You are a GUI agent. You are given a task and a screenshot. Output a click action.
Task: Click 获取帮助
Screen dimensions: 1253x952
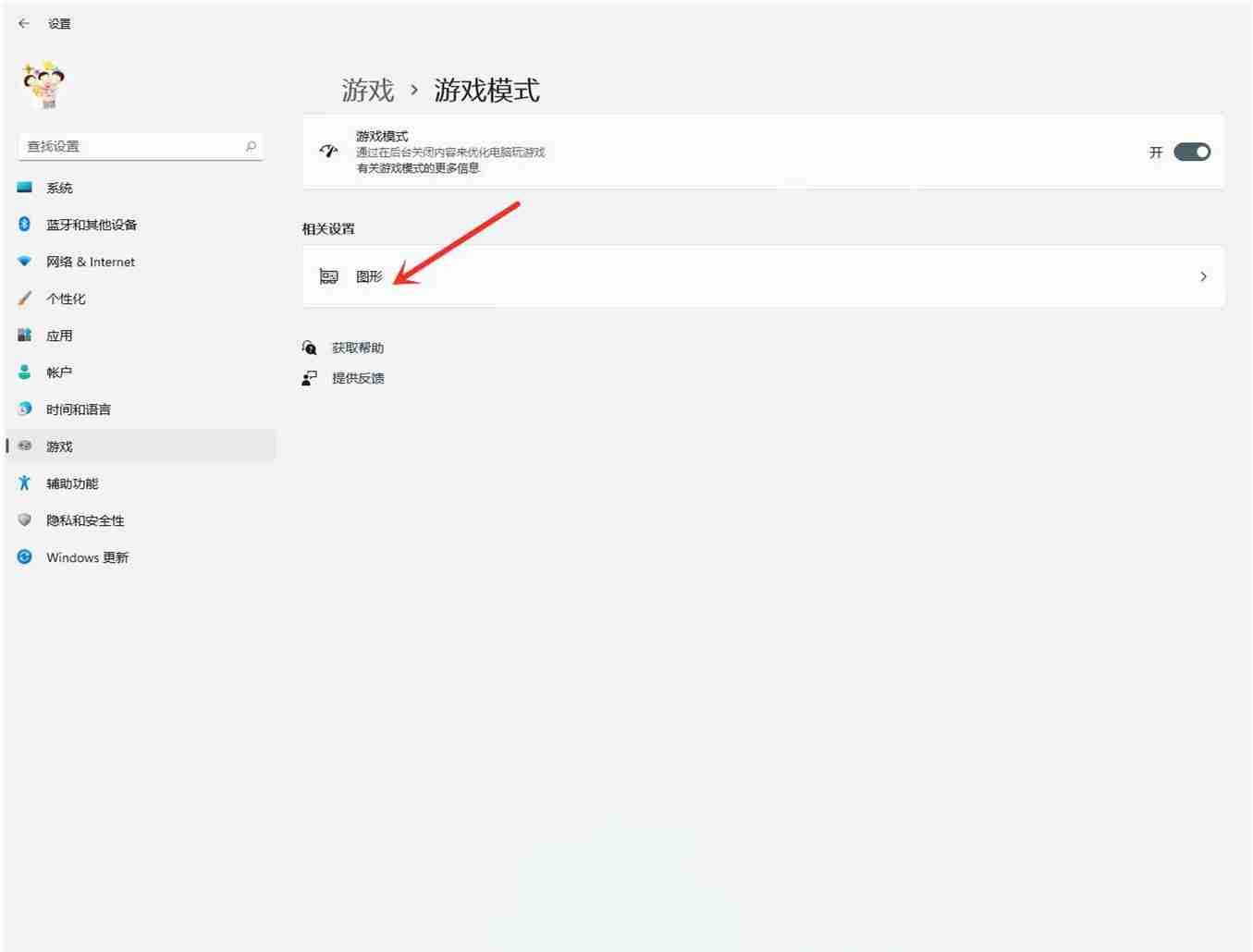coord(358,348)
